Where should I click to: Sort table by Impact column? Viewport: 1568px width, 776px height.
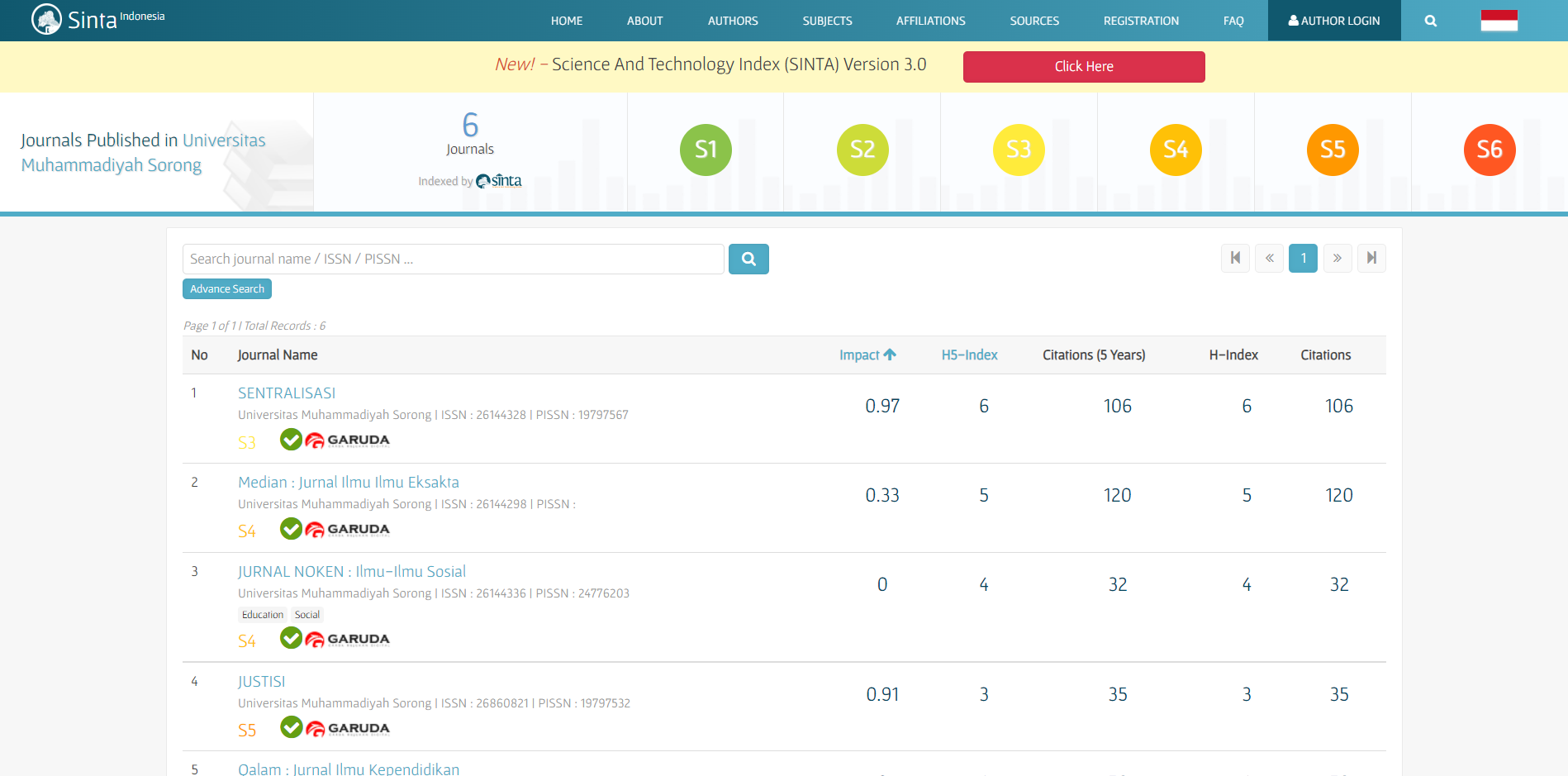(x=867, y=355)
